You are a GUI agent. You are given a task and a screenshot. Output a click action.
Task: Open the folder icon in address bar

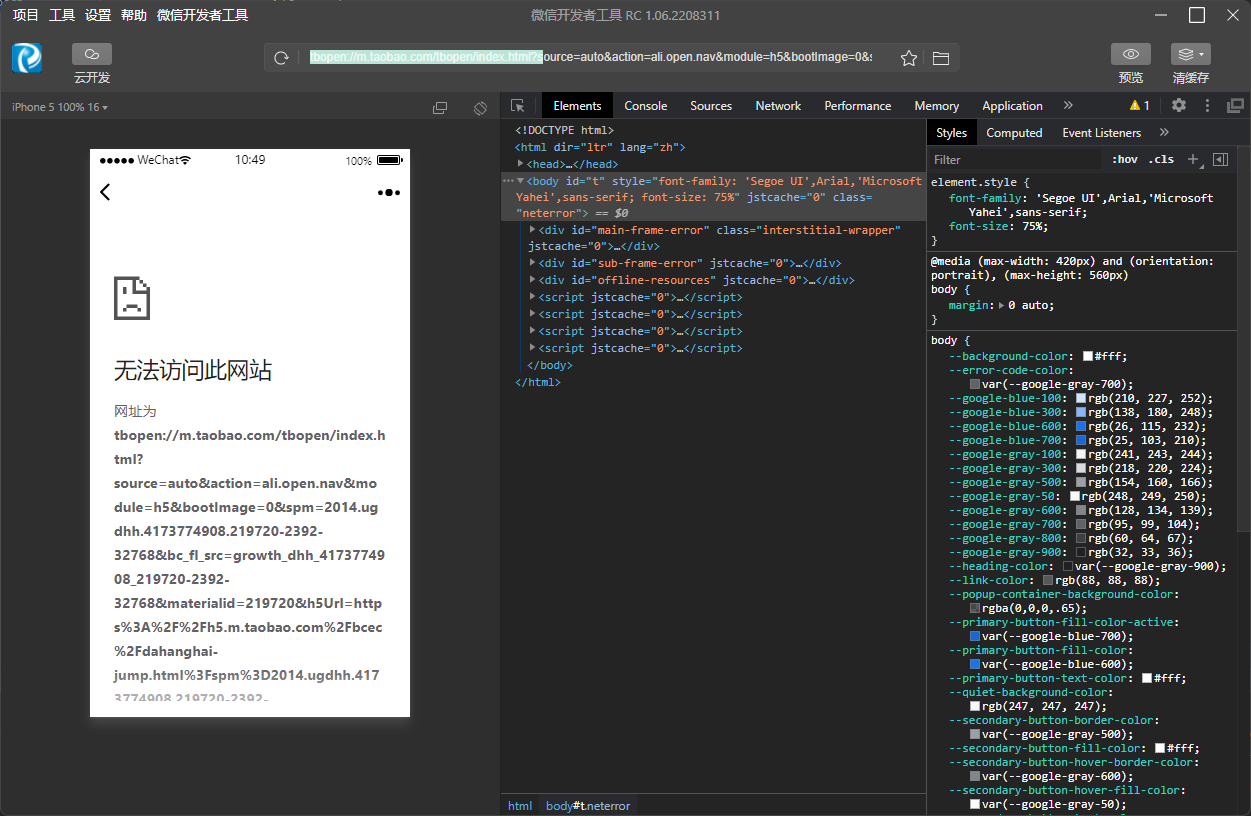[941, 58]
